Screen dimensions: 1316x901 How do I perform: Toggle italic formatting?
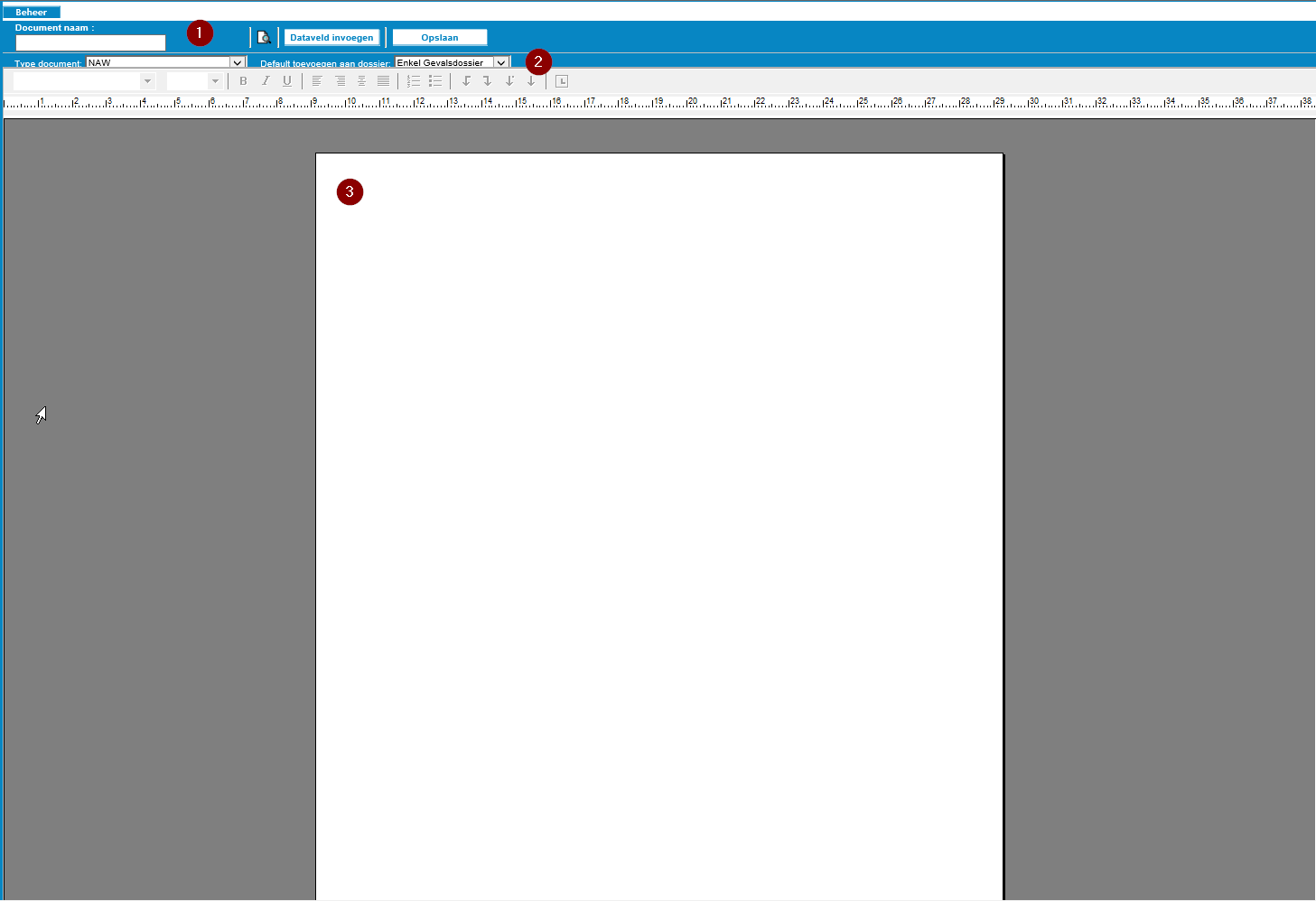click(266, 81)
